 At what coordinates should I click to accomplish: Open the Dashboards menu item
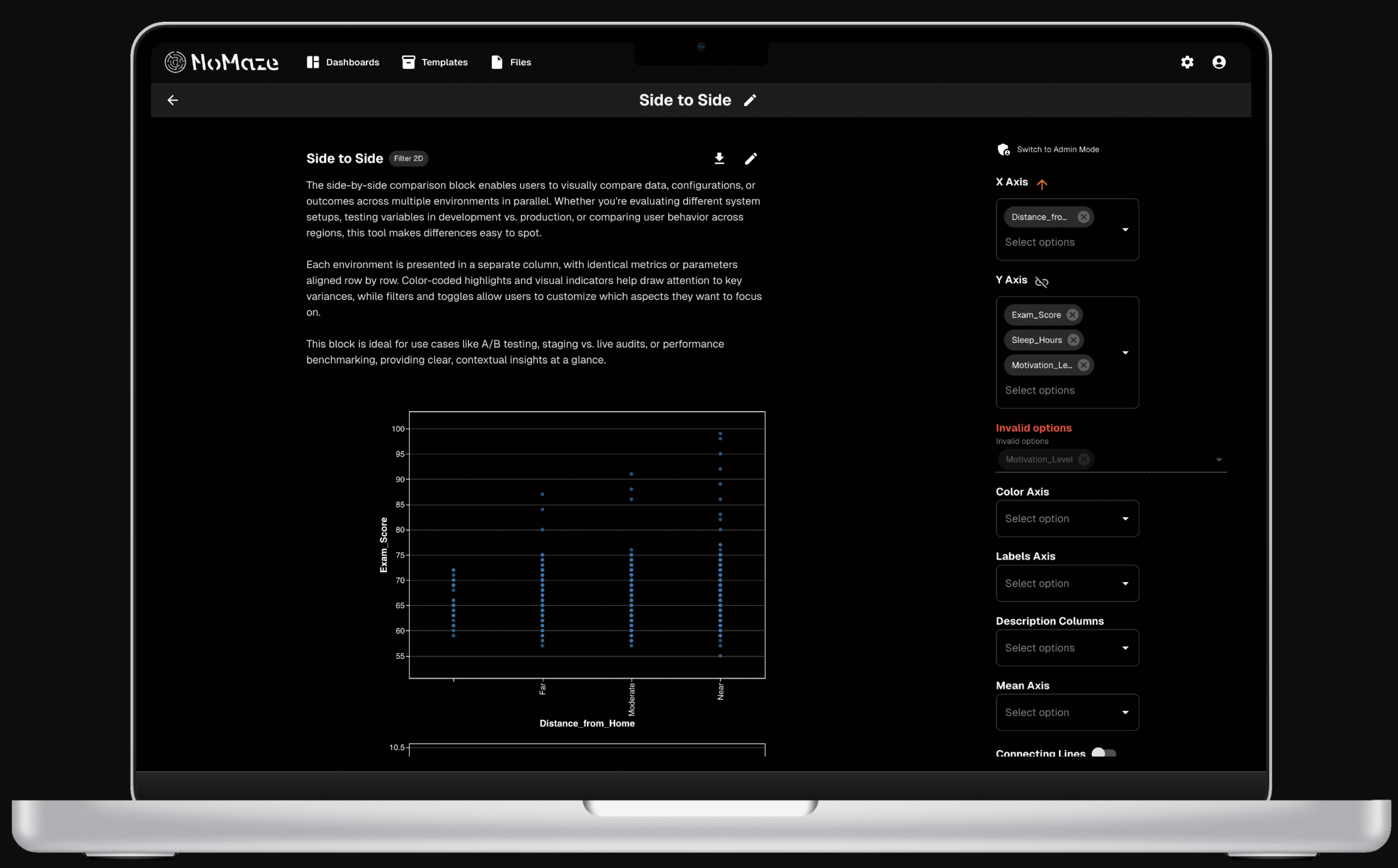point(343,62)
